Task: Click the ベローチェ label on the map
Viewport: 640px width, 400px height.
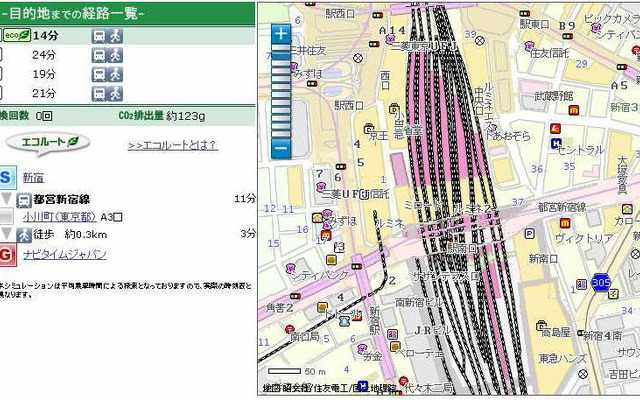Action: click(419, 353)
